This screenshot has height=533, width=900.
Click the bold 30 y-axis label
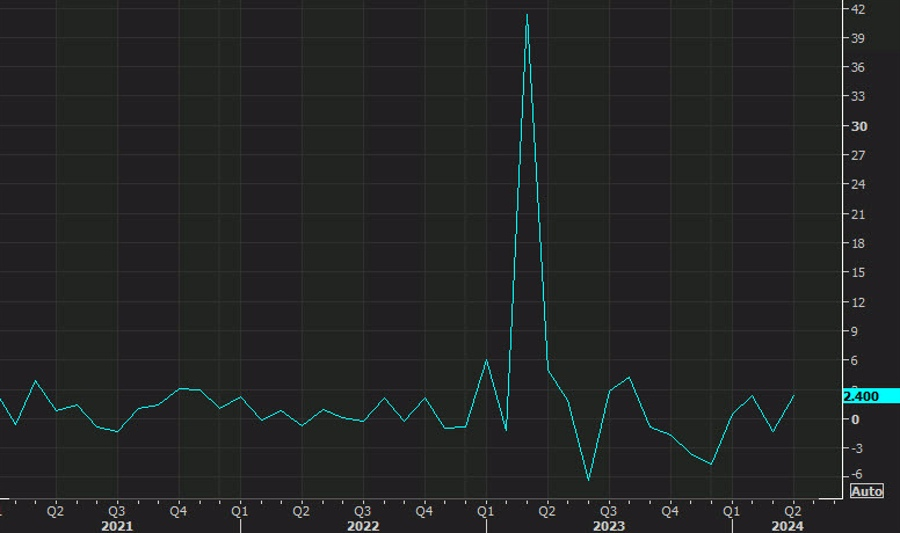click(x=859, y=126)
